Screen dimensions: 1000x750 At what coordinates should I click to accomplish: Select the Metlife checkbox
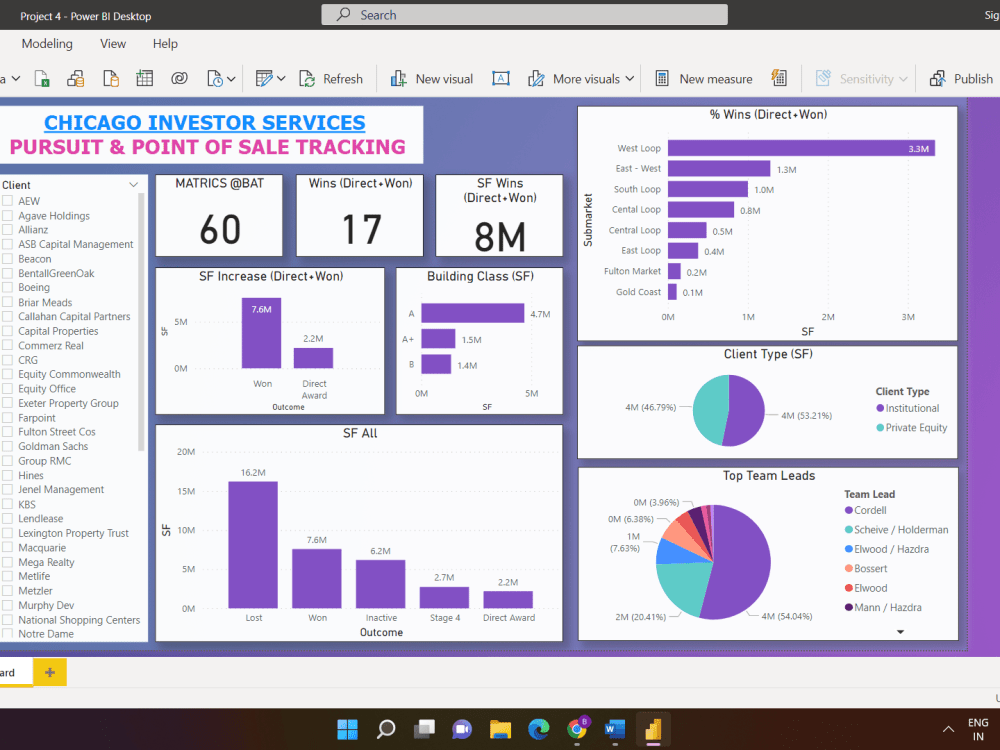[x=8, y=577]
